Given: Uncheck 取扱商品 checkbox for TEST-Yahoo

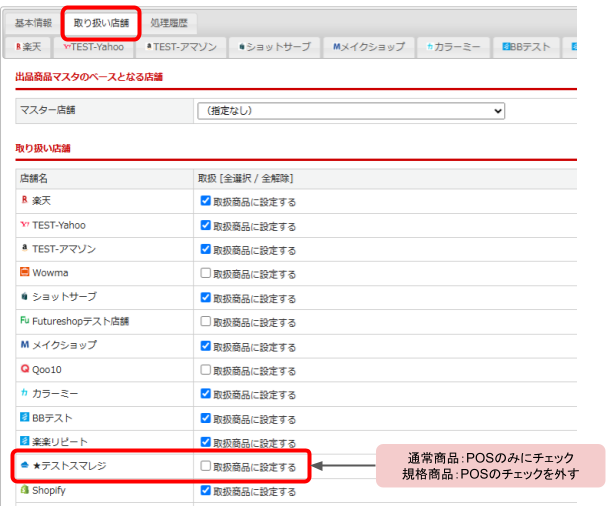Looking at the screenshot, I should click(206, 225).
